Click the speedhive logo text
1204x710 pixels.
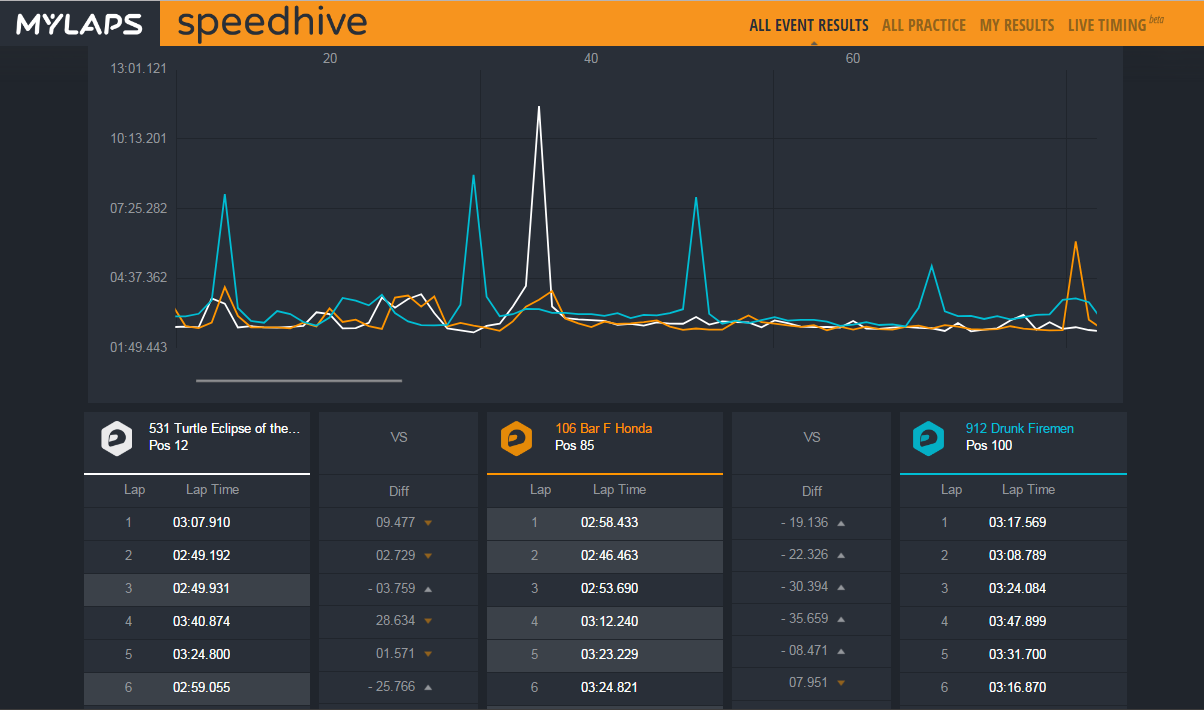coord(272,22)
